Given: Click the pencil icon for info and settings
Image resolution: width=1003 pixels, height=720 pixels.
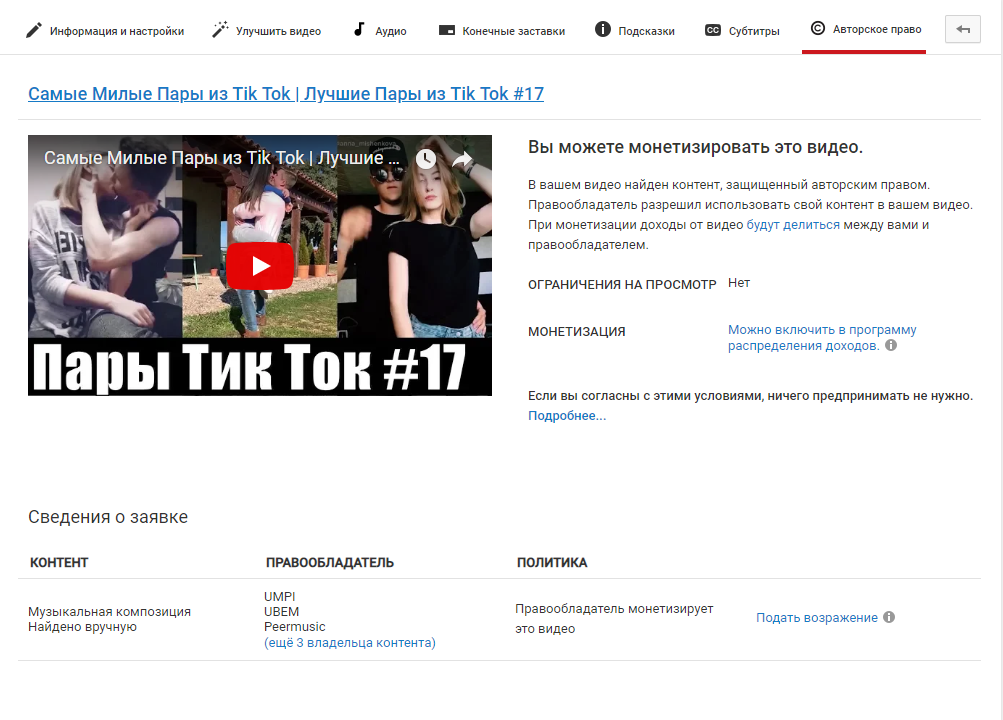Looking at the screenshot, I should coord(33,30).
